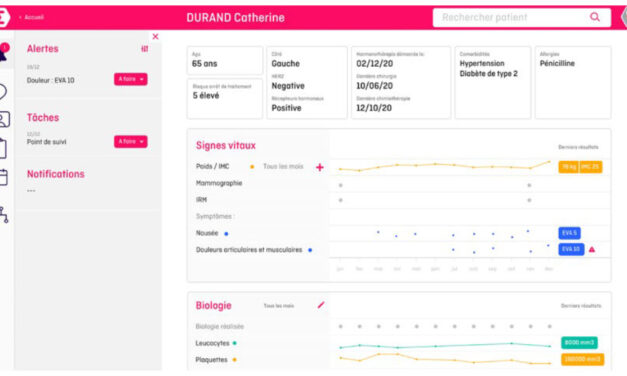Image resolution: width=627 pixels, height=376 pixels.
Task: Click the 12/10/20 chemotherapy date
Action: 374,108
